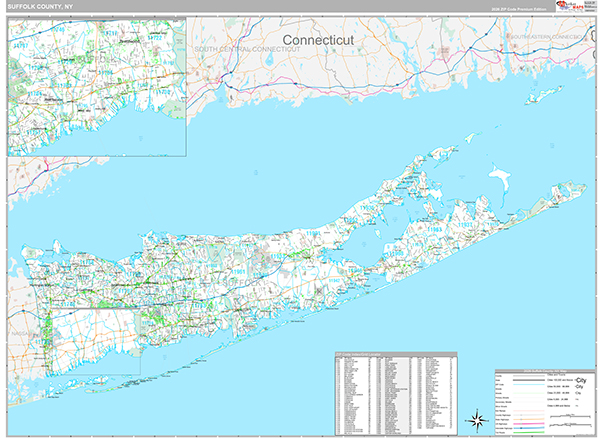Click the "SOUTH CENTRAL CONNECTICUT" region label

247,49
